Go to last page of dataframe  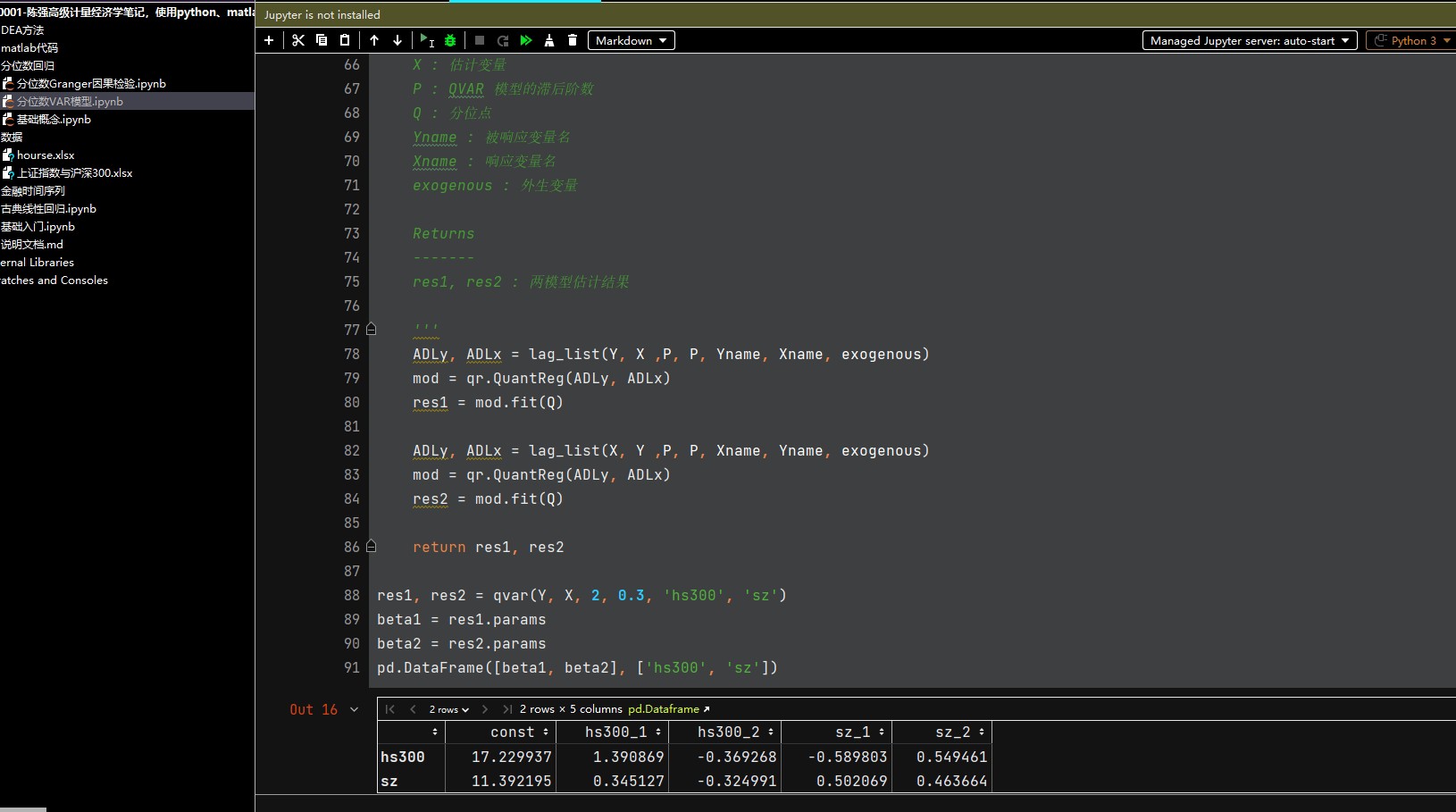coord(507,709)
